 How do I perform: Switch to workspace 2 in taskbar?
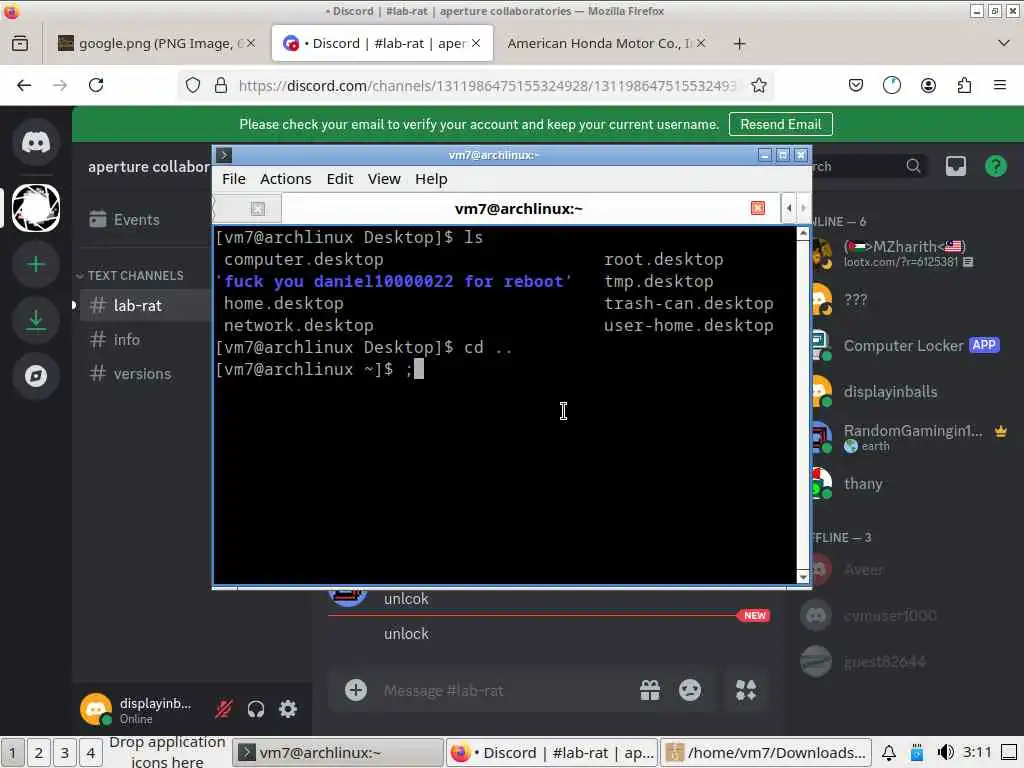(x=39, y=753)
